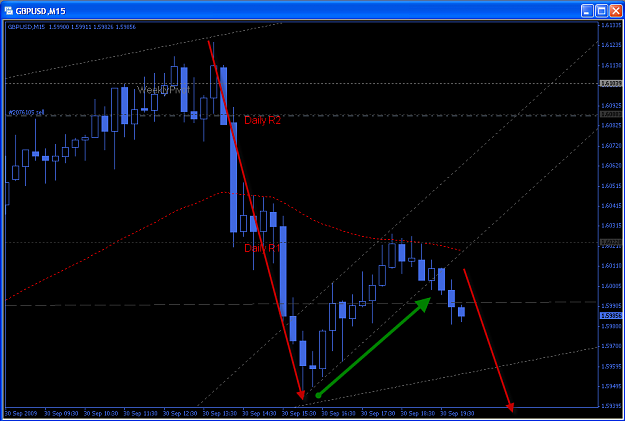625x421 pixels.
Task: Click the 1.60005 price axis label
Action: [x=611, y=286]
